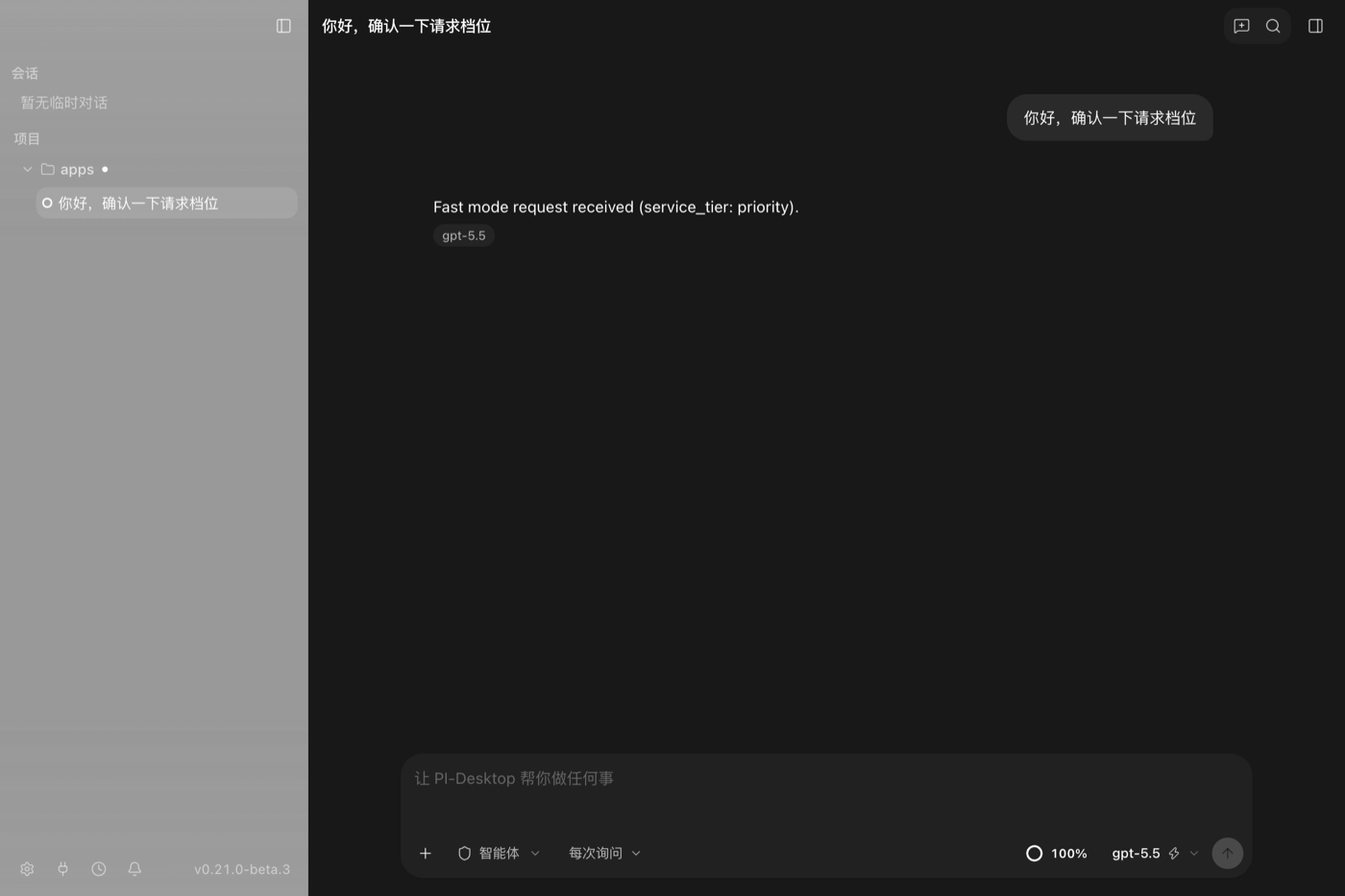Click the 暂无临时对话 text
This screenshot has width=1345, height=896.
pyautogui.click(x=64, y=103)
